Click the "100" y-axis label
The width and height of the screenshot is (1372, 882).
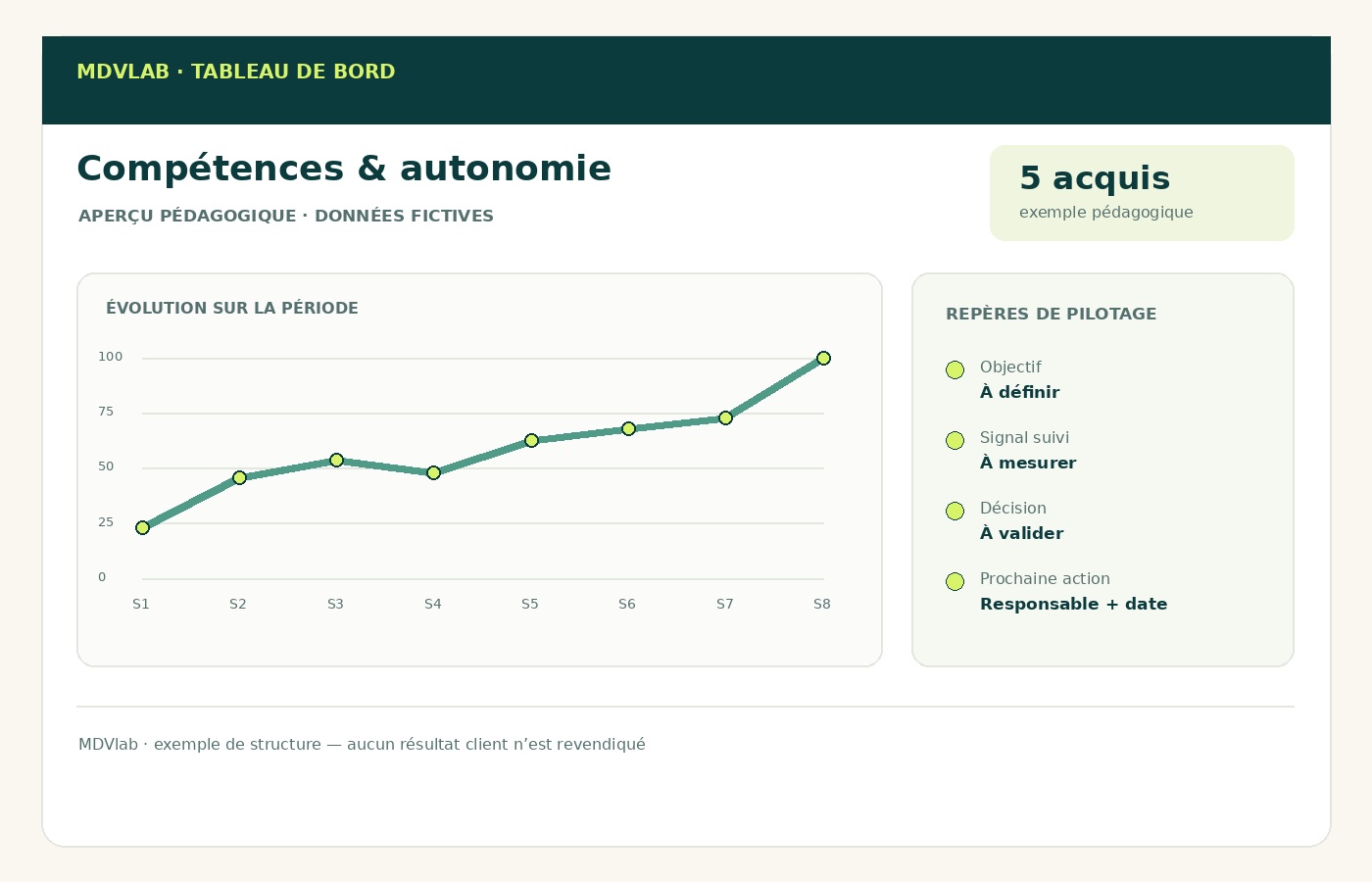coord(111,357)
